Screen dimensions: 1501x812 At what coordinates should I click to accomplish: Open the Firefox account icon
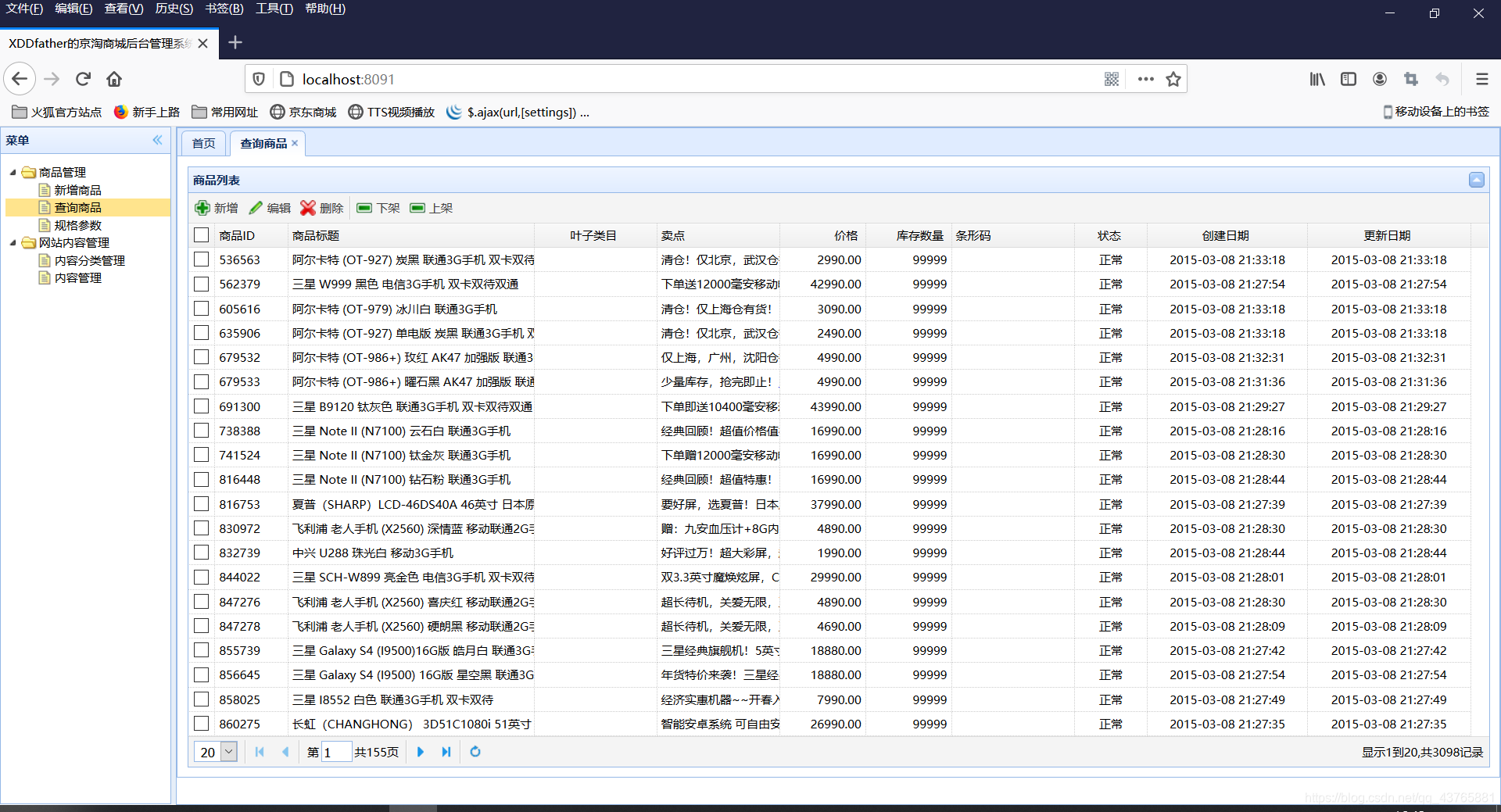coord(1380,79)
